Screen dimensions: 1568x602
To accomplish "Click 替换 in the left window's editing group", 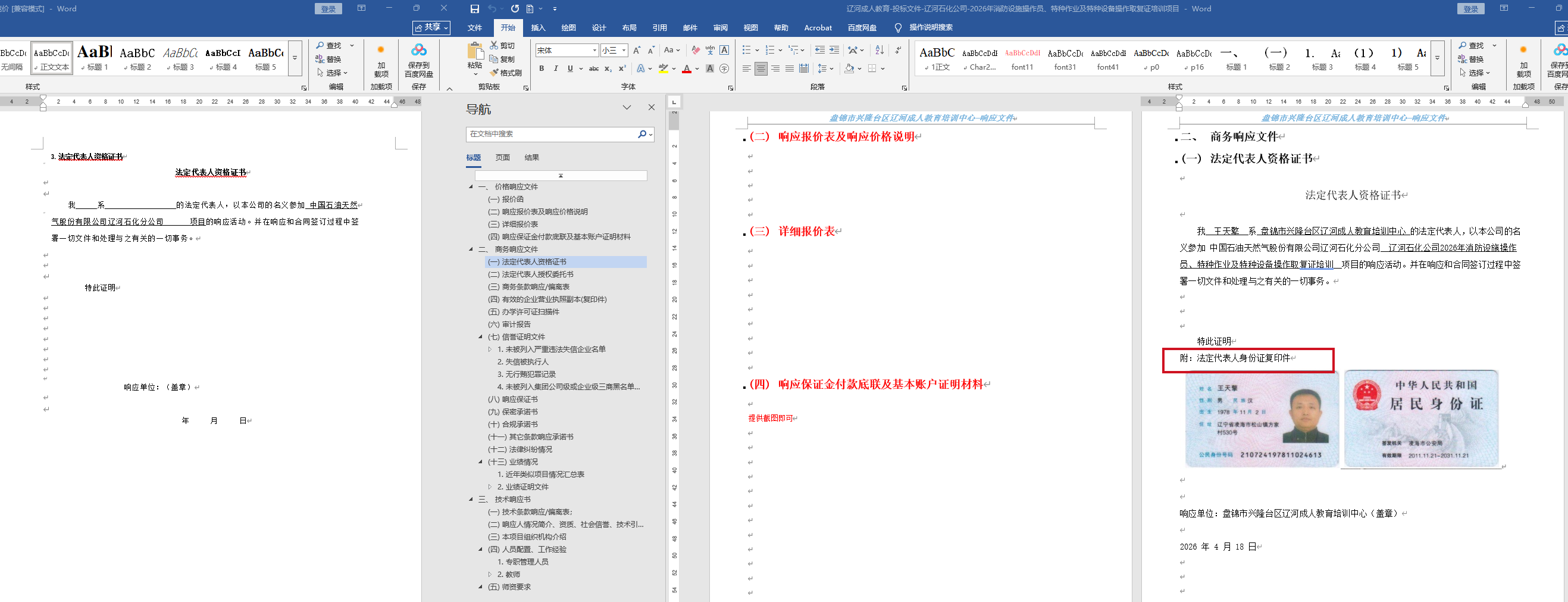I will pos(328,59).
